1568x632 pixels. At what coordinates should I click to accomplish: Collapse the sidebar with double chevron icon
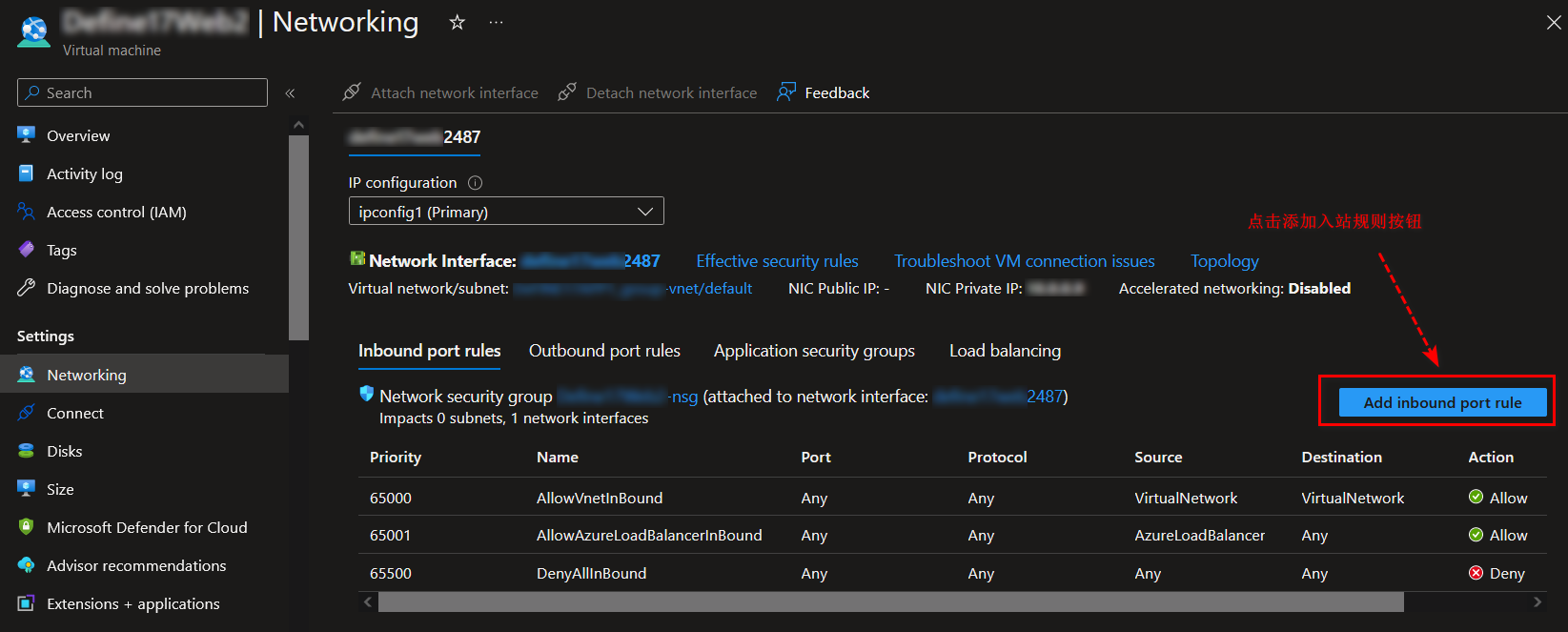point(290,93)
